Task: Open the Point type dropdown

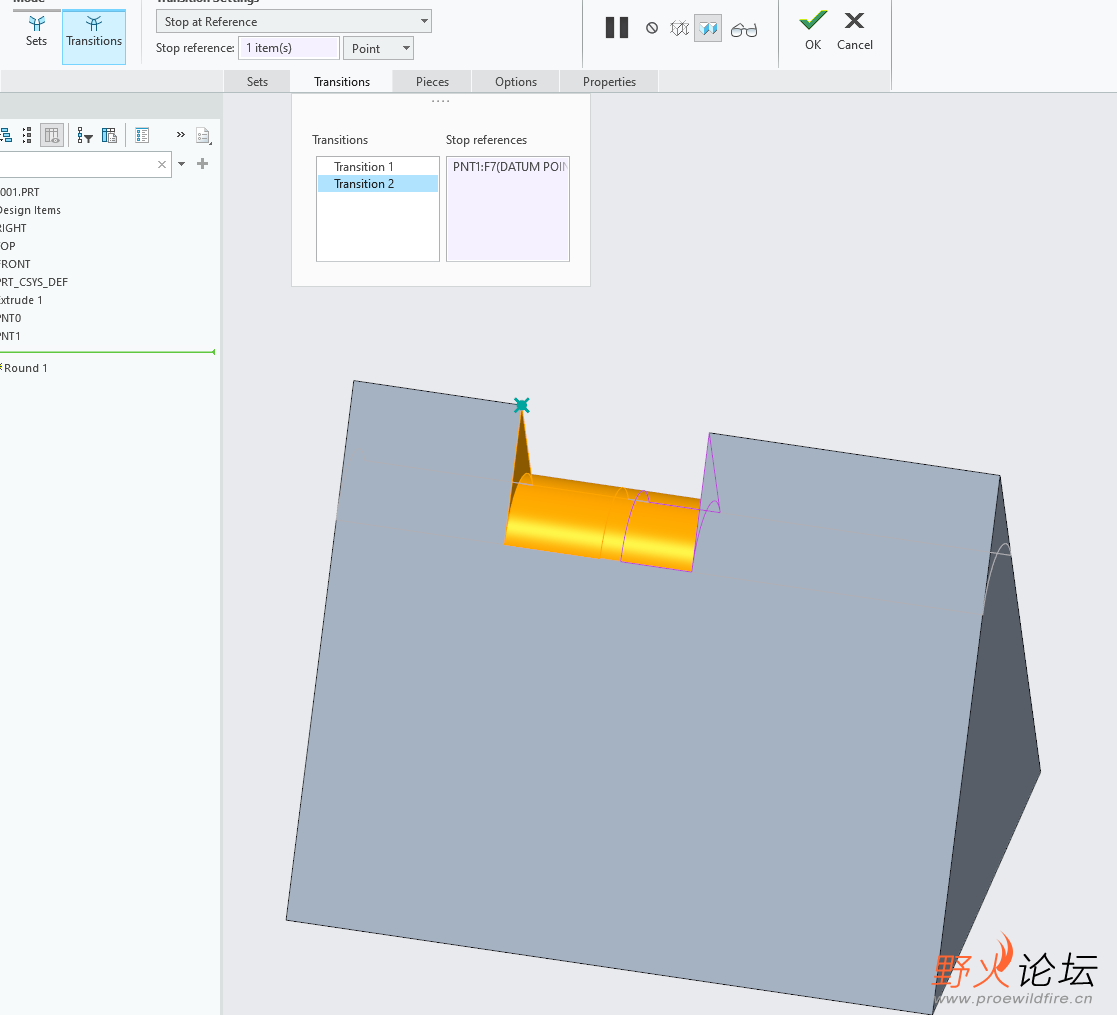Action: [x=378, y=48]
